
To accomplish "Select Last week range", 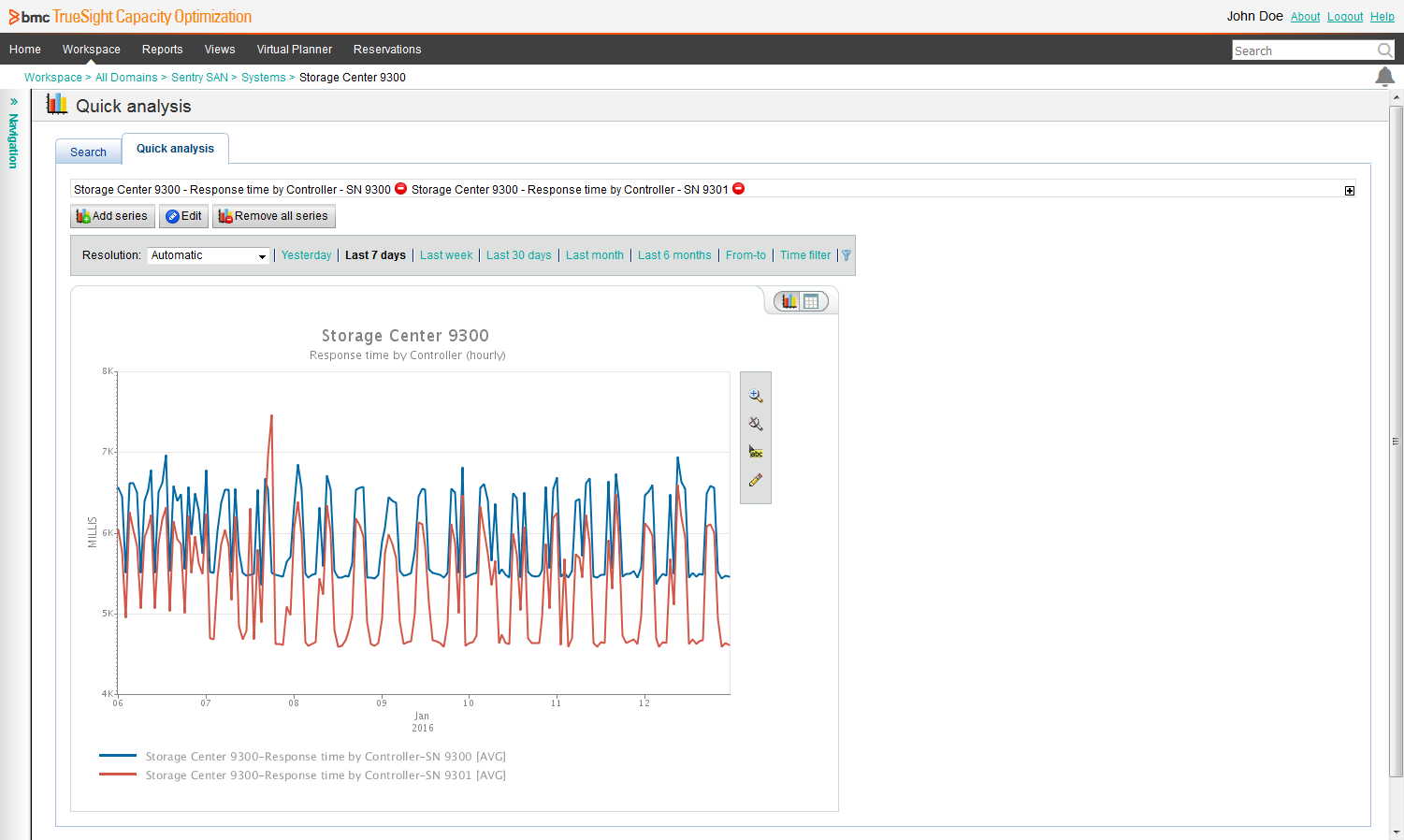I will coord(446,255).
